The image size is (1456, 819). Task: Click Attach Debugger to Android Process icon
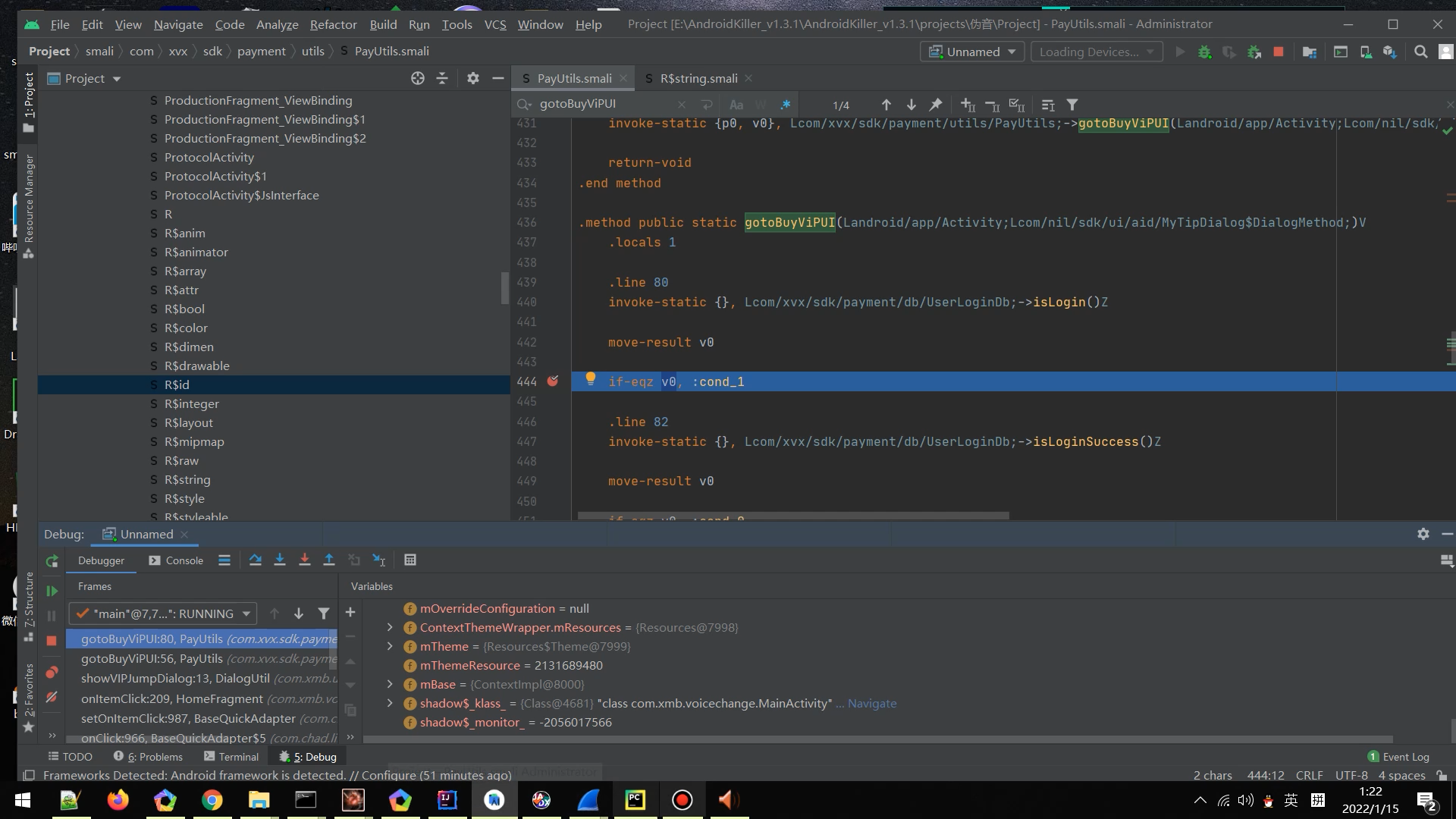coord(1254,52)
